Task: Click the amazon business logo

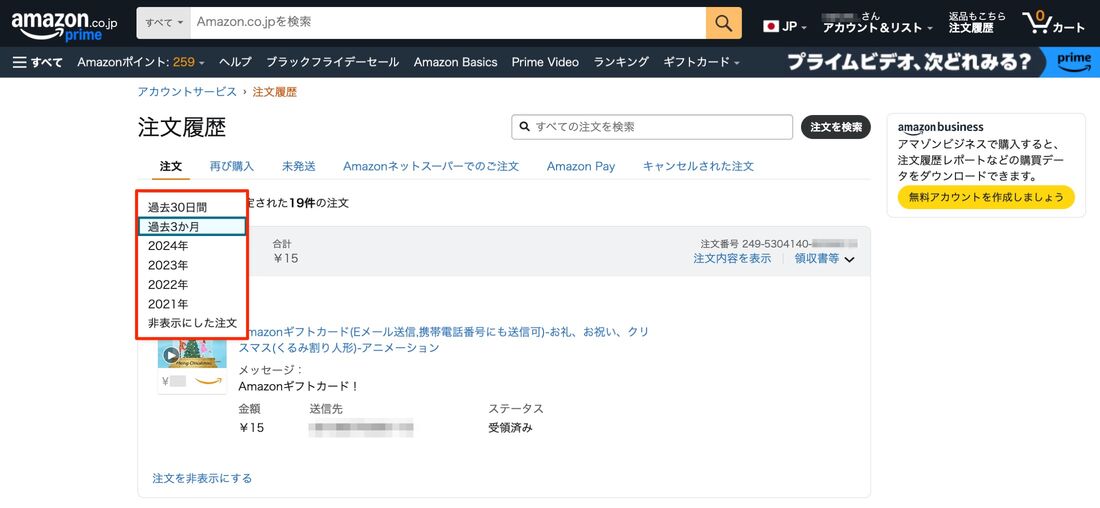Action: point(940,128)
